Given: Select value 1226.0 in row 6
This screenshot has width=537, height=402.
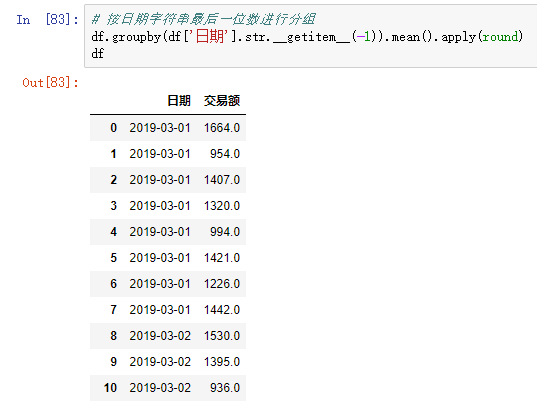Looking at the screenshot, I should click(222, 284).
